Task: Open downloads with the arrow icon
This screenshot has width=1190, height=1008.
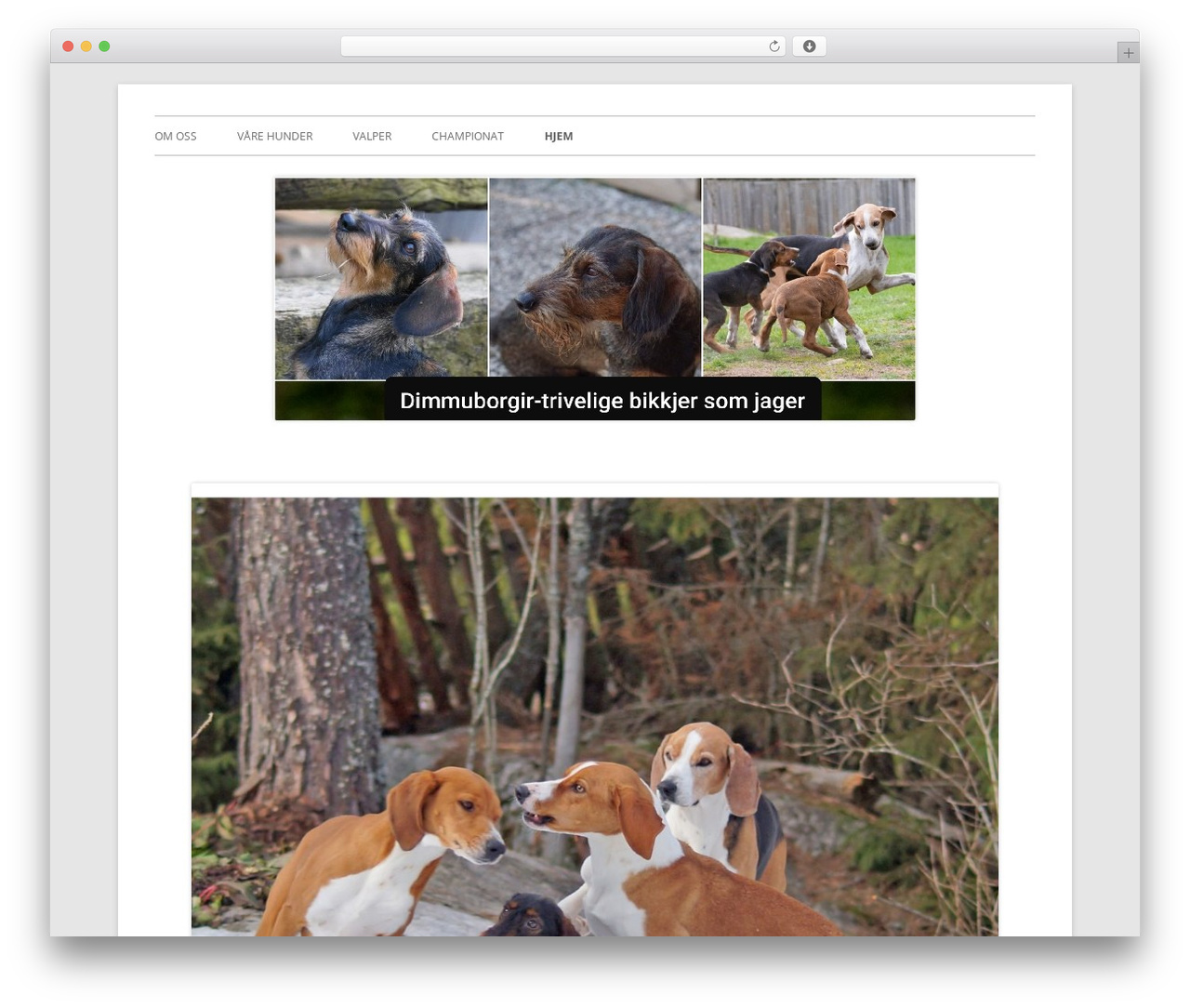Action: coord(809,46)
